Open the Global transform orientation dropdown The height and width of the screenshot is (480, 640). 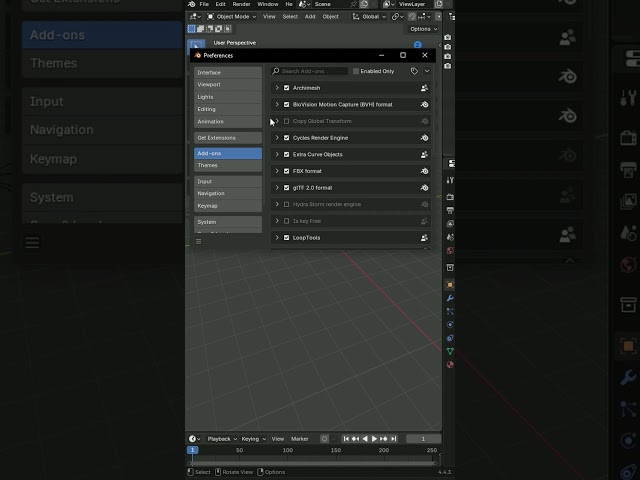click(369, 17)
